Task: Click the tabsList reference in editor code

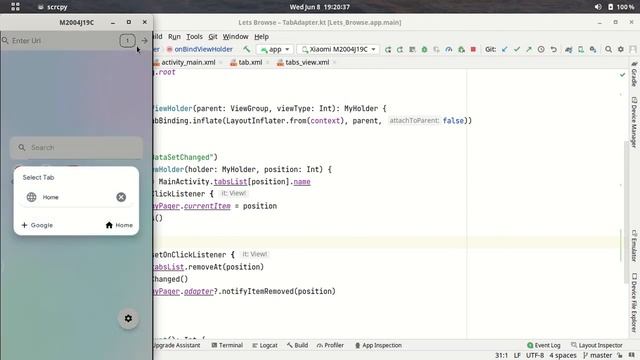Action: 230,182
